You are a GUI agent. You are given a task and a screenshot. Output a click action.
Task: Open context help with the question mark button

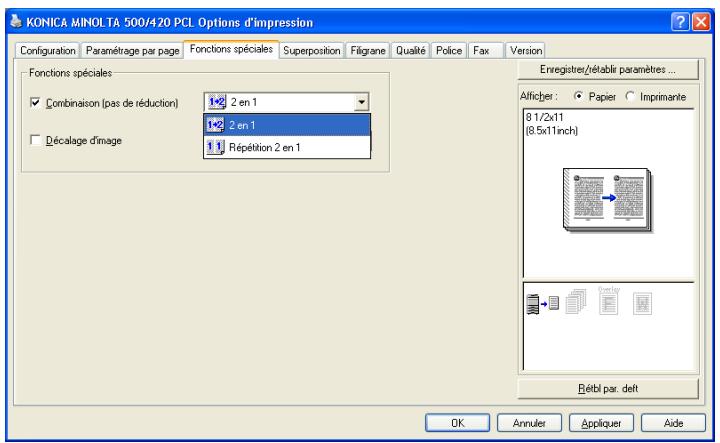[680, 22]
